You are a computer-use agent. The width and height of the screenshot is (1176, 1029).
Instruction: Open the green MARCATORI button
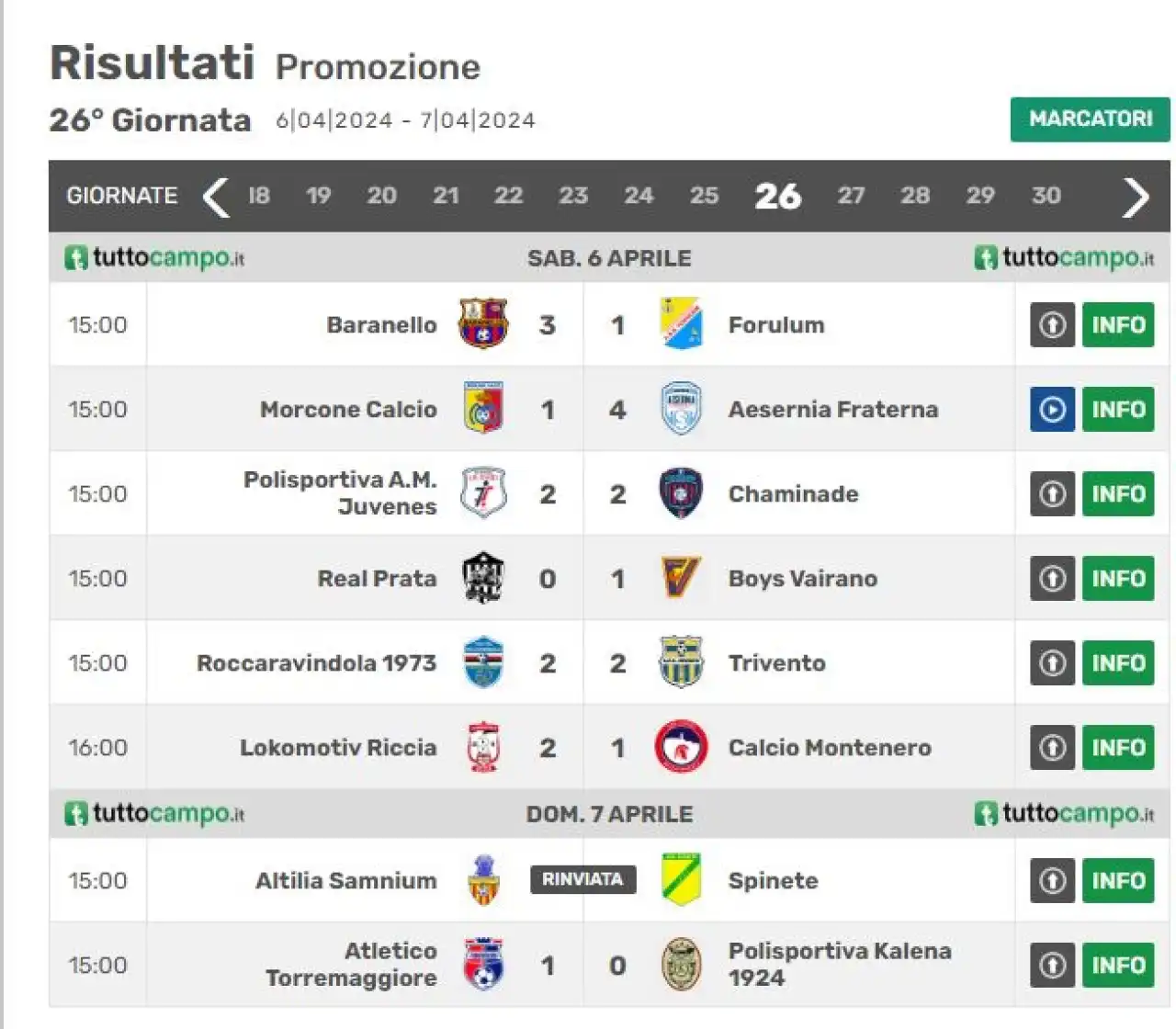coord(1091,119)
